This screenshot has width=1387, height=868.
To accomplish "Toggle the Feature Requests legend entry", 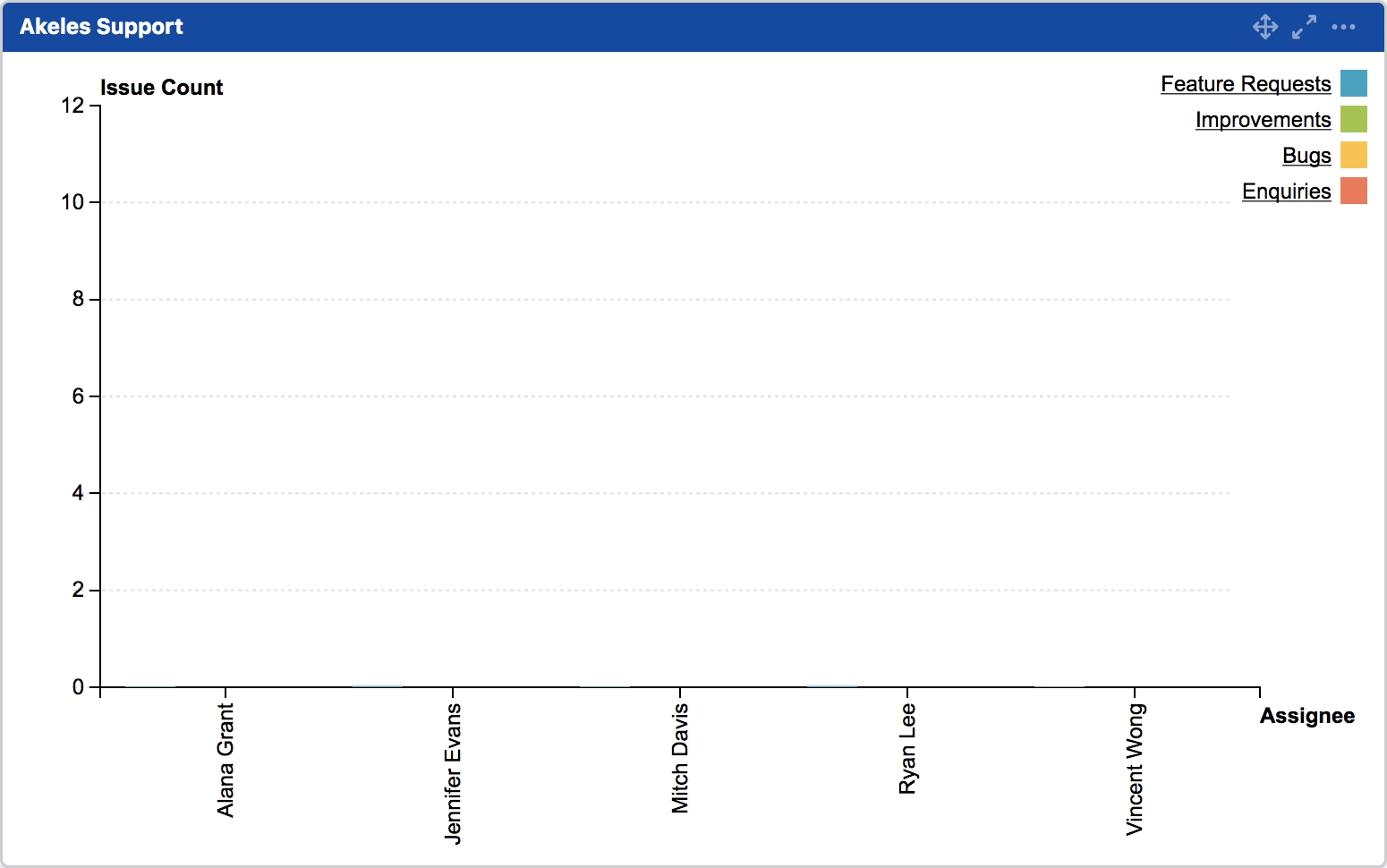I will 1246,83.
